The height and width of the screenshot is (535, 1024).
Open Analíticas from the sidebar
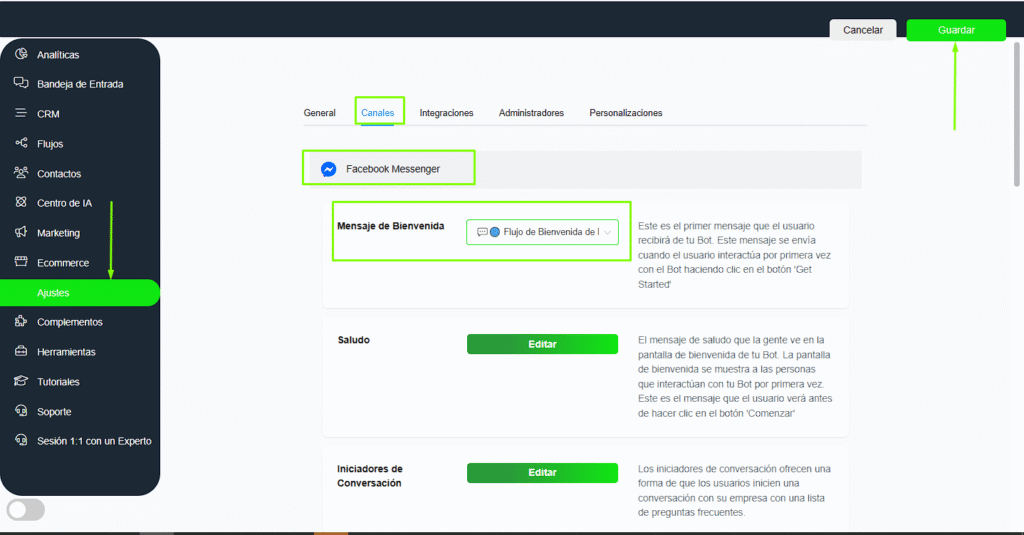(x=58, y=55)
